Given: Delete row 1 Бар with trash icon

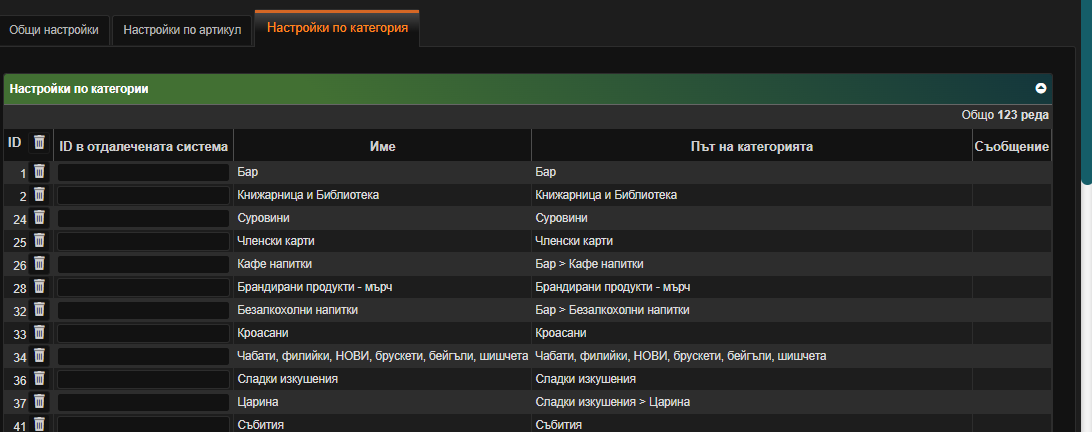Looking at the screenshot, I should [39, 171].
